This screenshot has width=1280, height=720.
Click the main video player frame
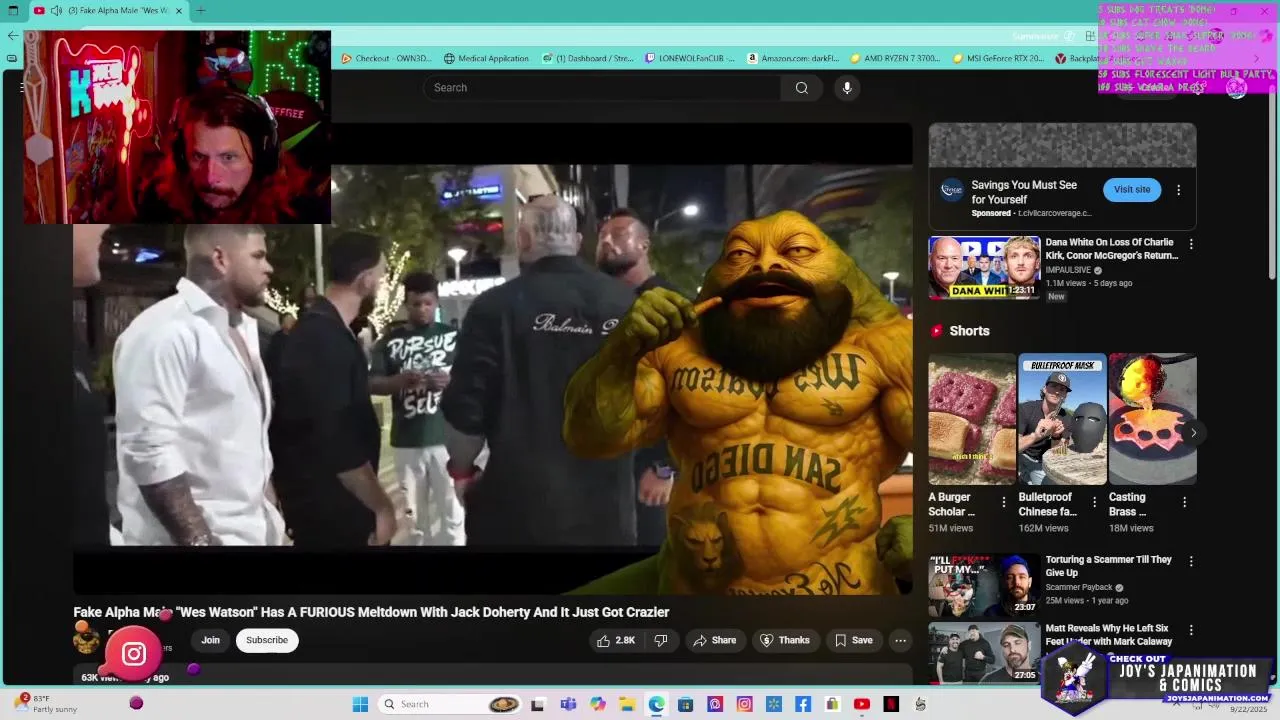[493, 359]
